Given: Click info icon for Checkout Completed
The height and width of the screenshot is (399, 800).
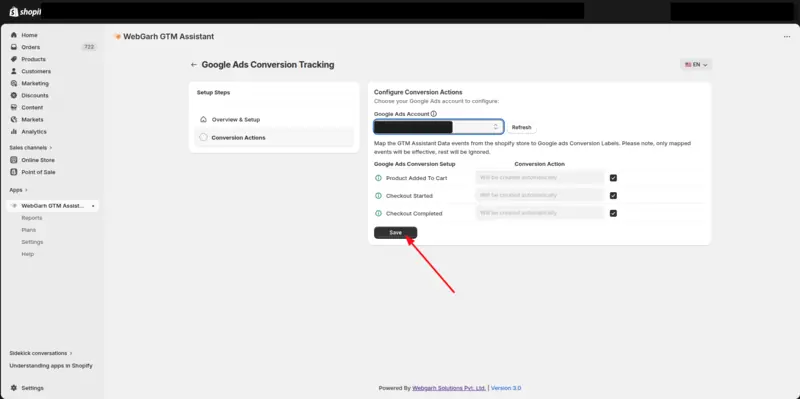Looking at the screenshot, I should 379,213.
